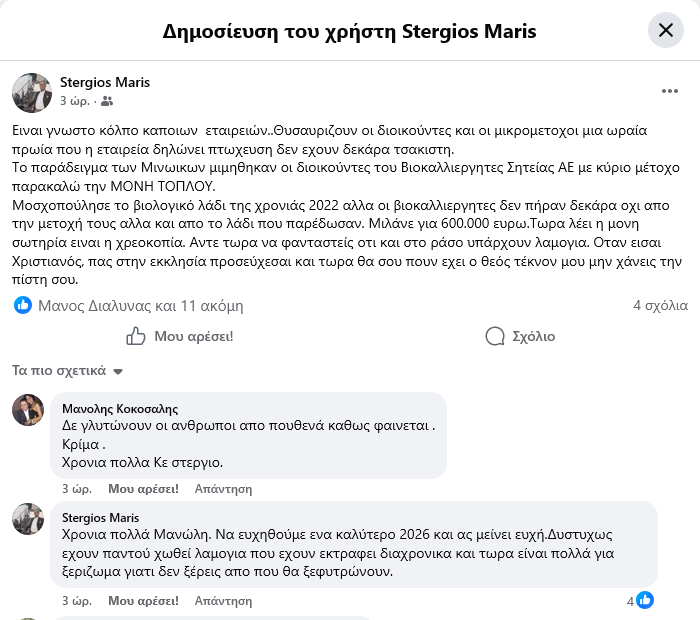This screenshot has width=700, height=620.
Task: Click the audience privacy icon next to 3 ώρ.
Action: 108,101
